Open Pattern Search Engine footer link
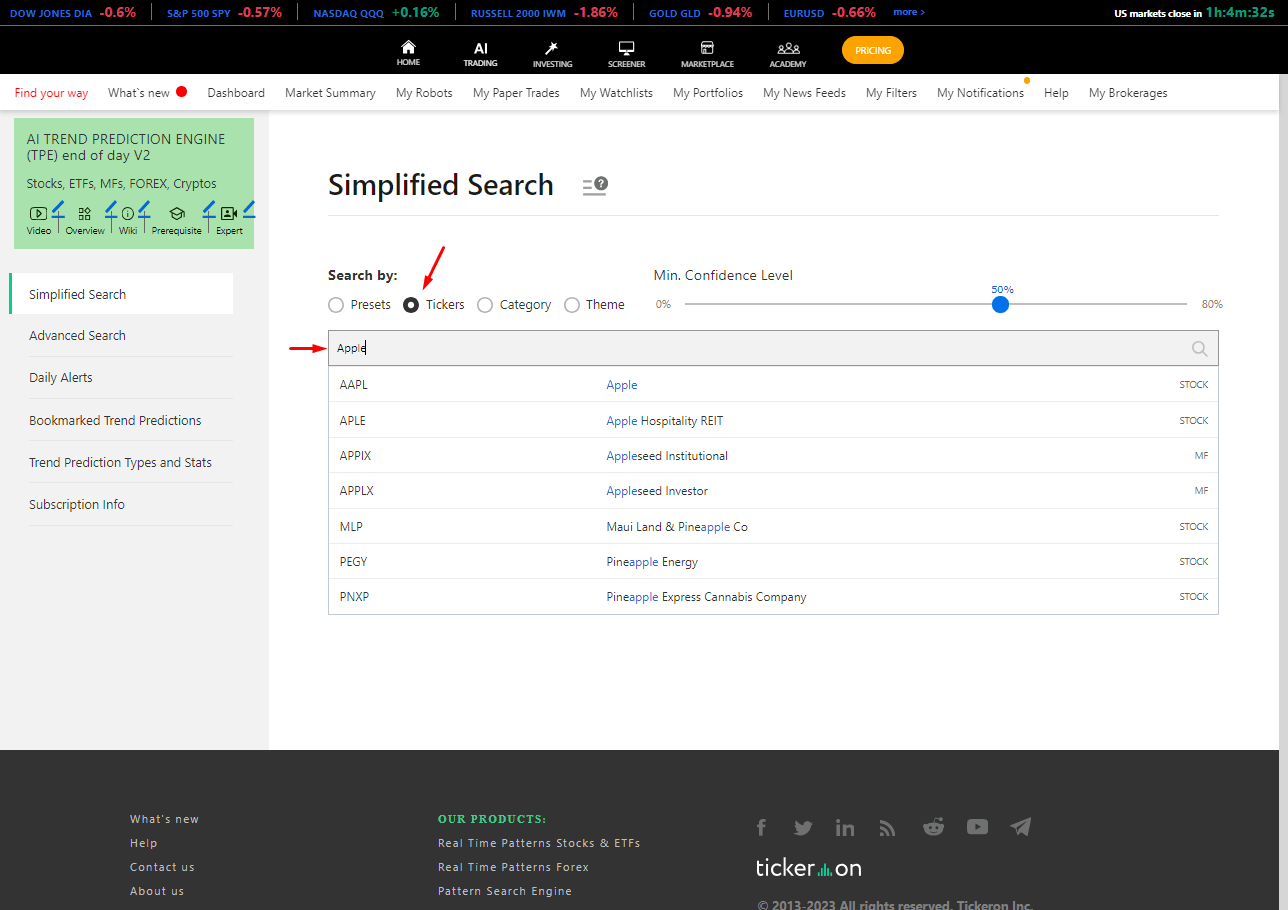The height and width of the screenshot is (910, 1288). coord(505,891)
